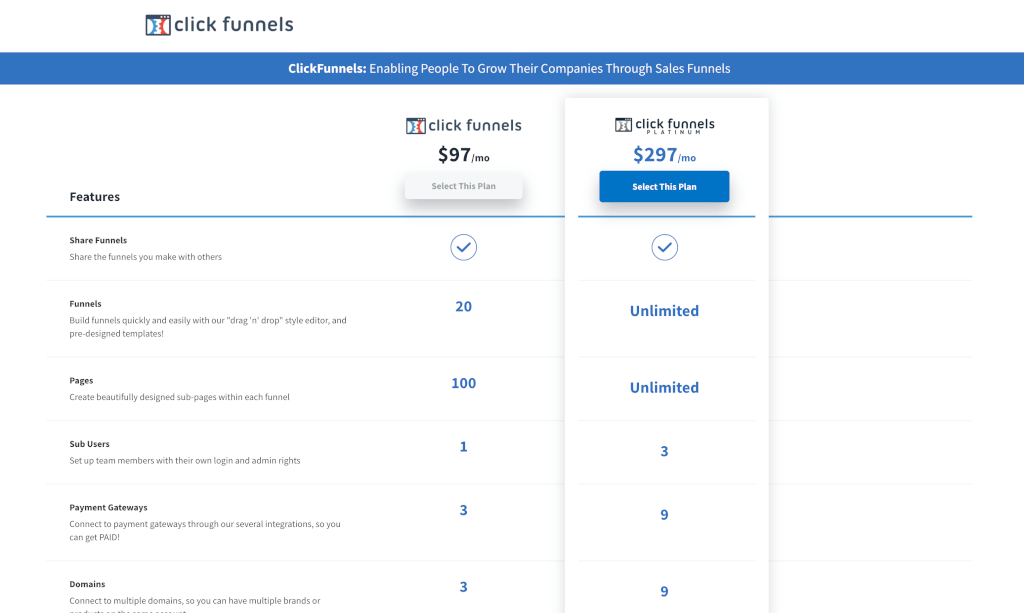Click Unlimited value in Funnels row
Image resolution: width=1024 pixels, height=613 pixels.
point(664,311)
